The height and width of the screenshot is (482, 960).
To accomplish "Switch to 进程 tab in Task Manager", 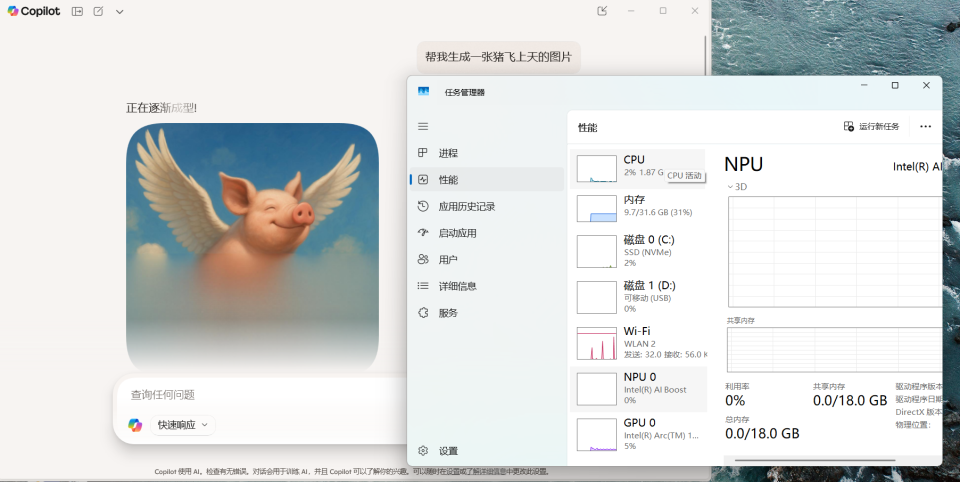I will click(487, 153).
